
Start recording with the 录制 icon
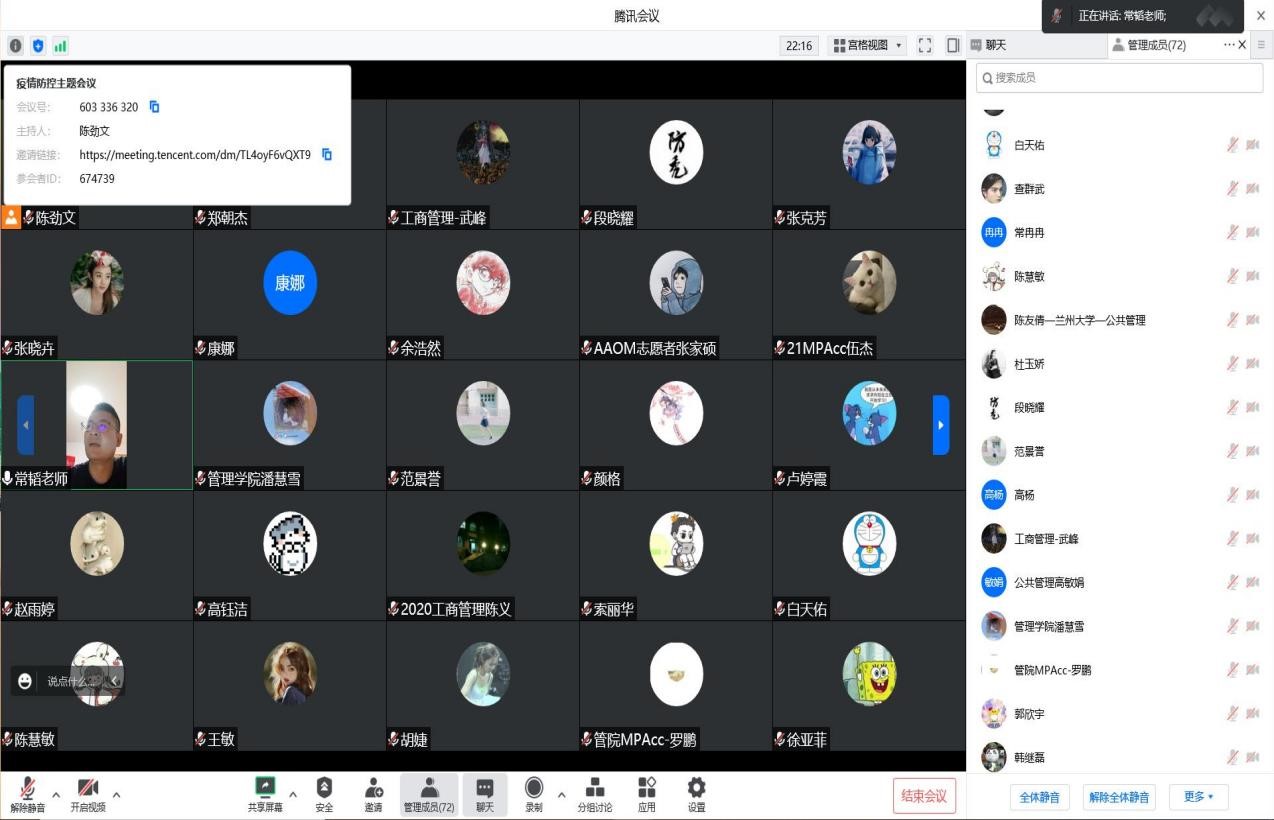tap(534, 790)
